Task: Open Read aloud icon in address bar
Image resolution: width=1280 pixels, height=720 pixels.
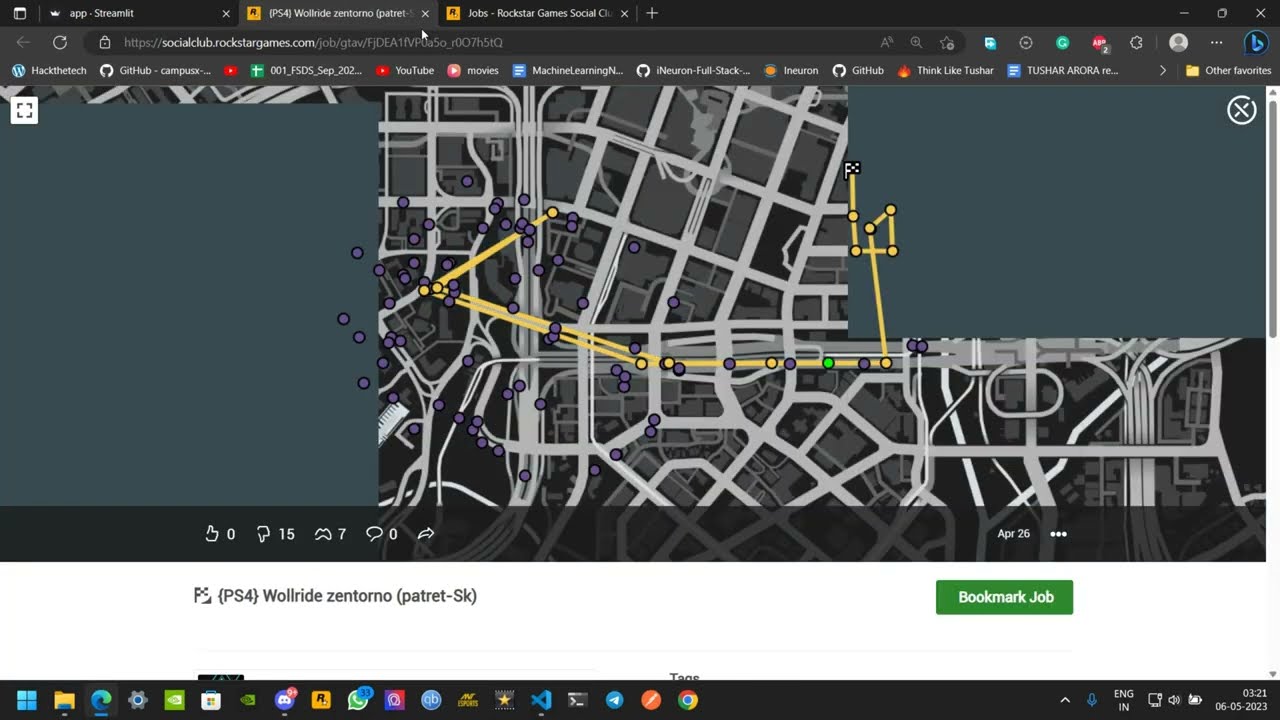Action: (886, 42)
